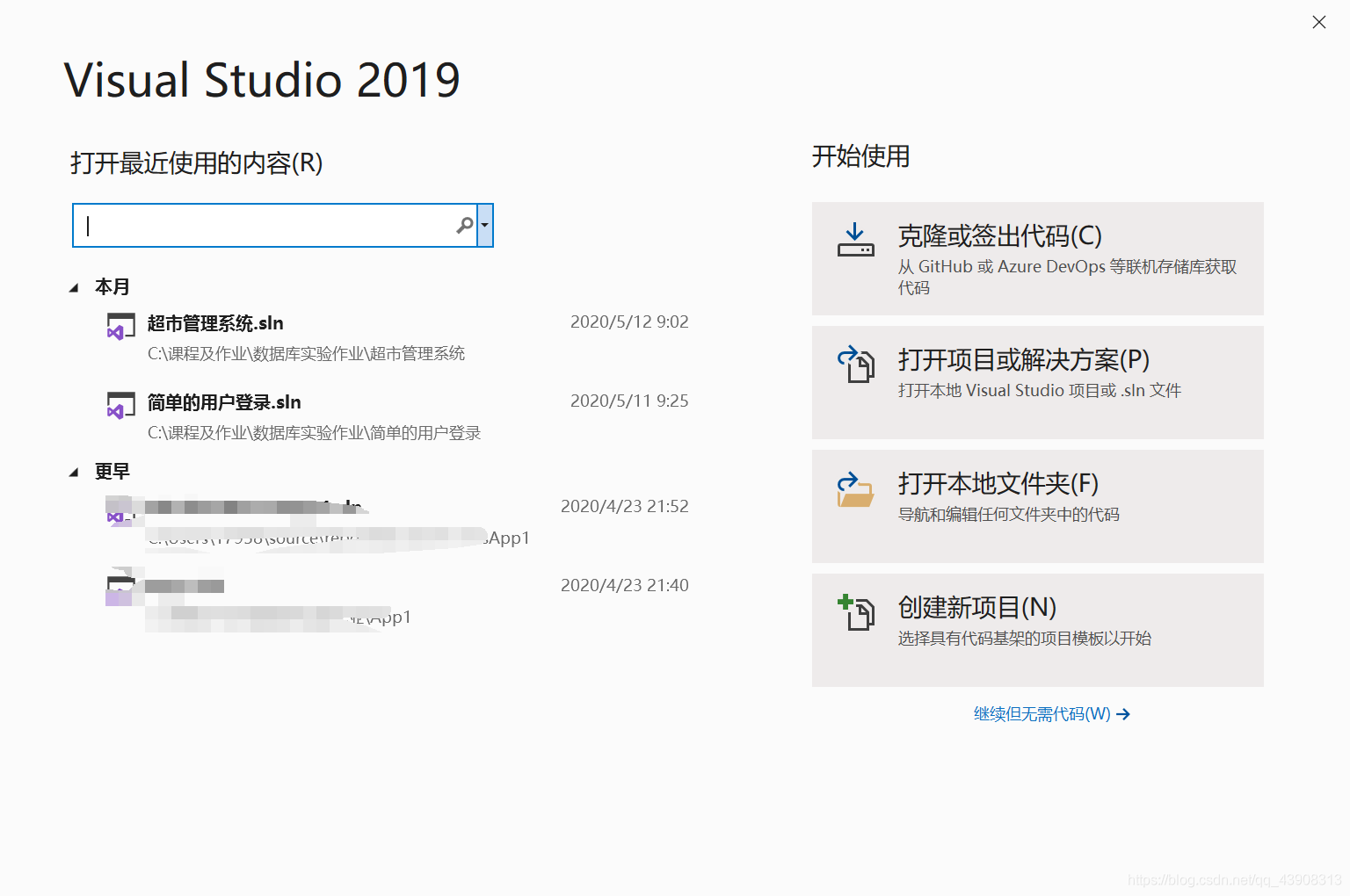The height and width of the screenshot is (896, 1350).
Task: Collapse the 更早 group
Action: (x=74, y=472)
